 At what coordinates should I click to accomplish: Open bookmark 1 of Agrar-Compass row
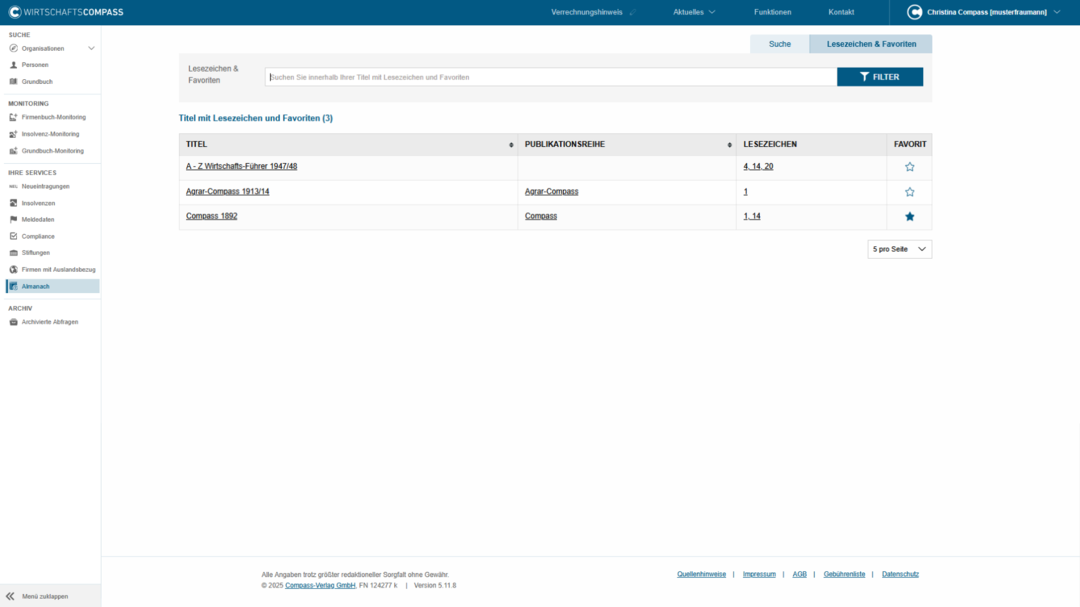pos(745,192)
